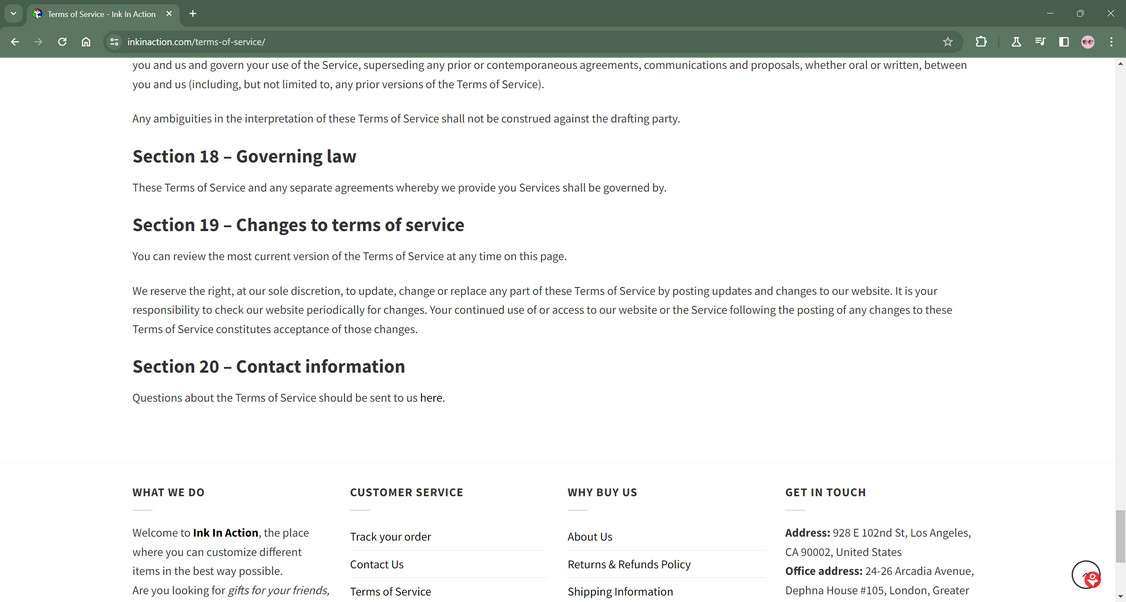Open the Returns & Refunds Policy

tap(629, 564)
